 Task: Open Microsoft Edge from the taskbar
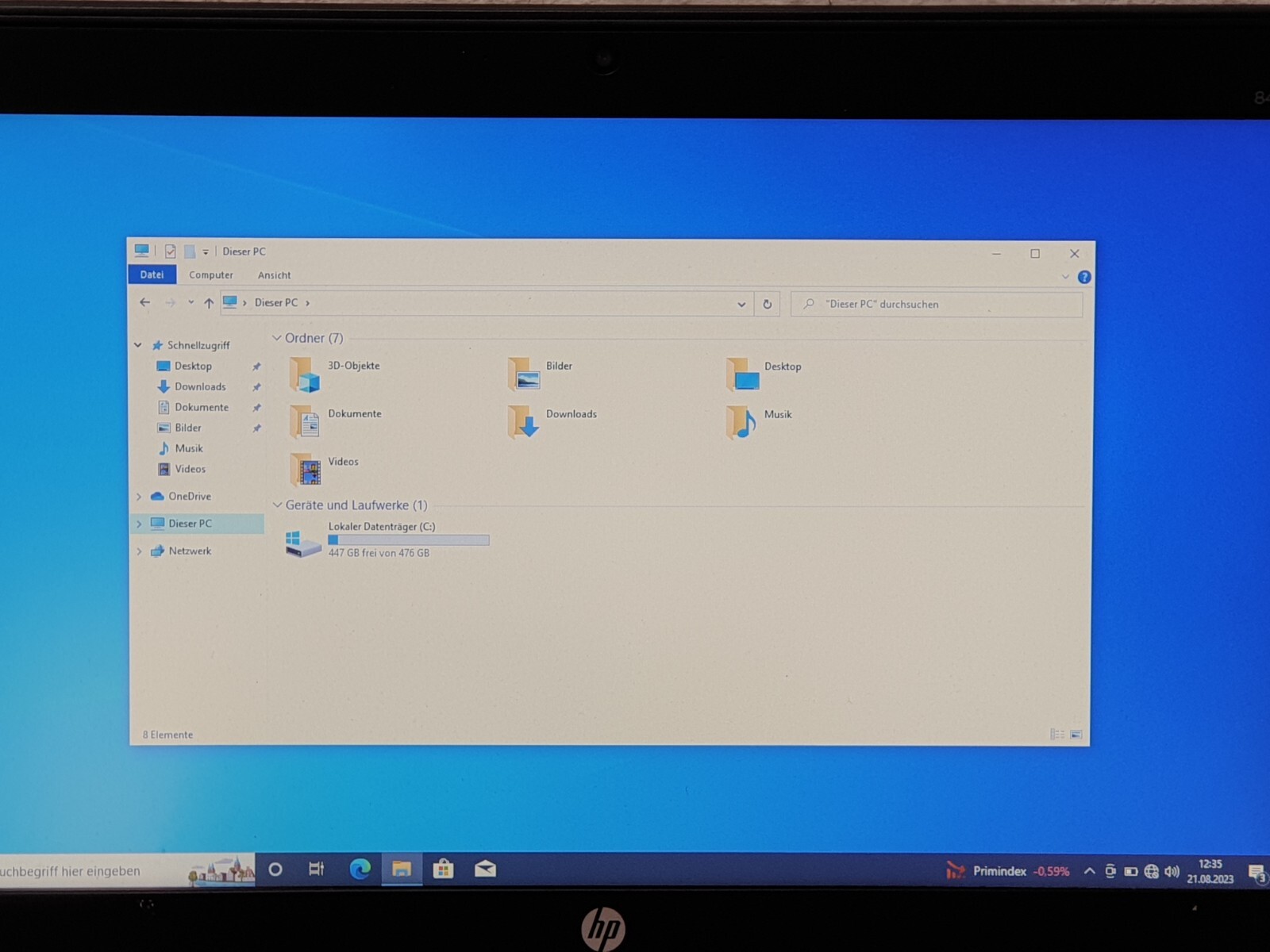click(360, 869)
